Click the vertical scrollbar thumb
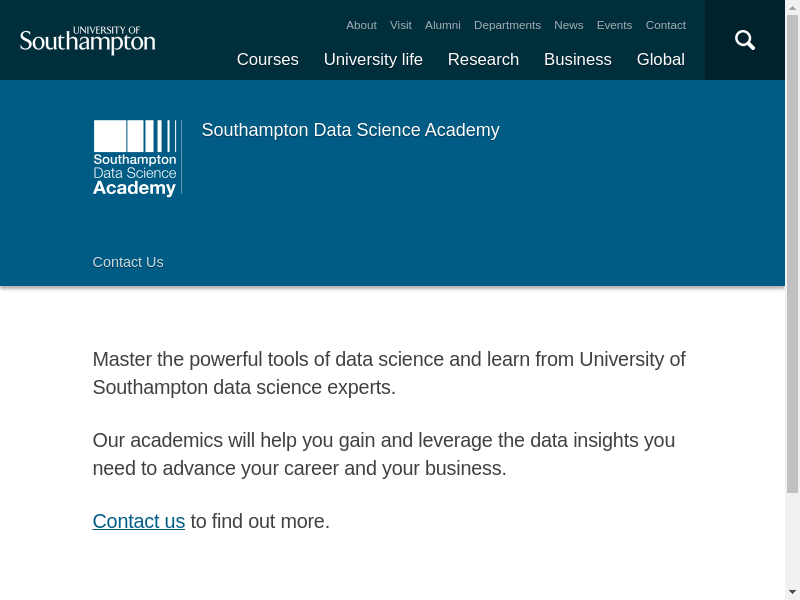Image resolution: width=800 pixels, height=600 pixels. (792, 250)
